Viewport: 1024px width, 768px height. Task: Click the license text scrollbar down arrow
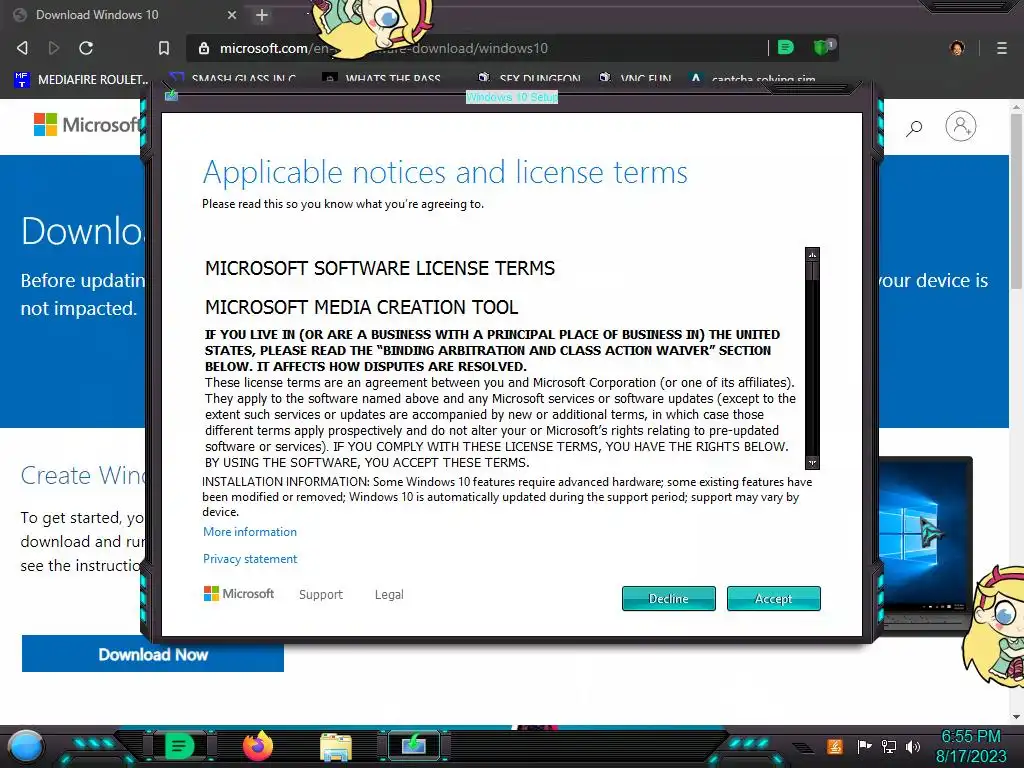pyautogui.click(x=812, y=462)
